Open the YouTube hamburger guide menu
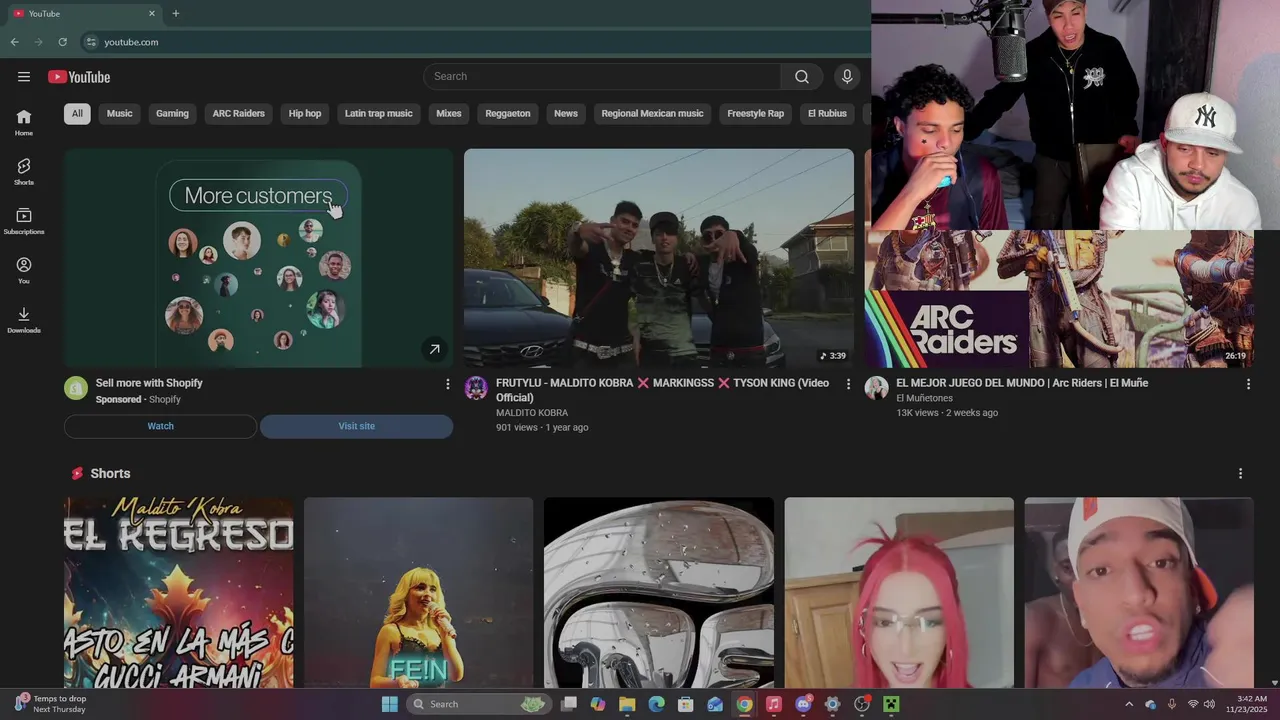Screen dimensions: 1280x720 (24, 77)
